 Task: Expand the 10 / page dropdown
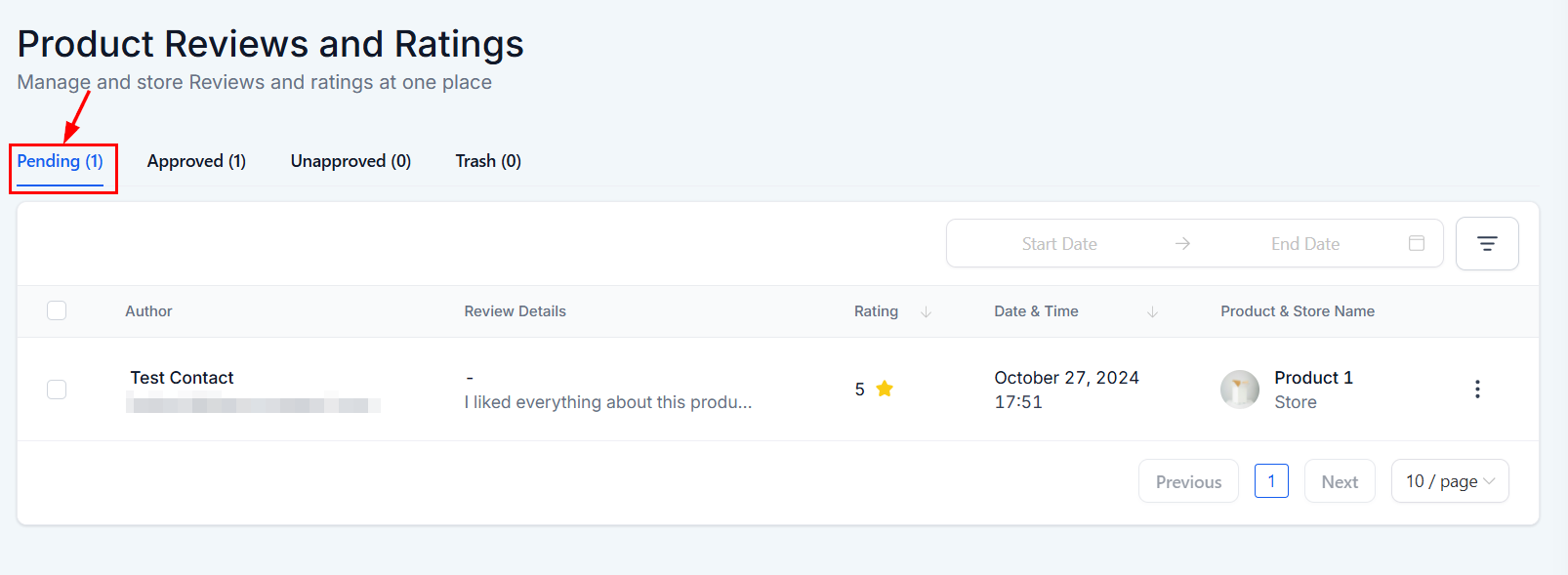pos(1450,481)
